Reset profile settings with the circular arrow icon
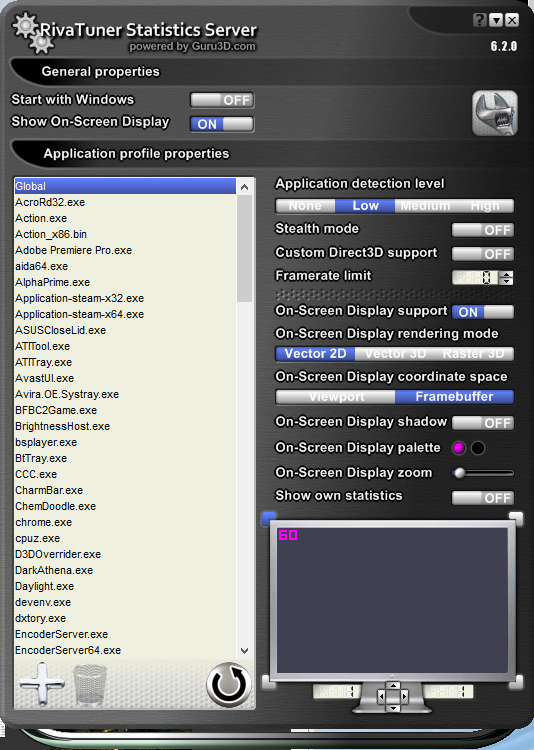The image size is (534, 750). (x=229, y=685)
